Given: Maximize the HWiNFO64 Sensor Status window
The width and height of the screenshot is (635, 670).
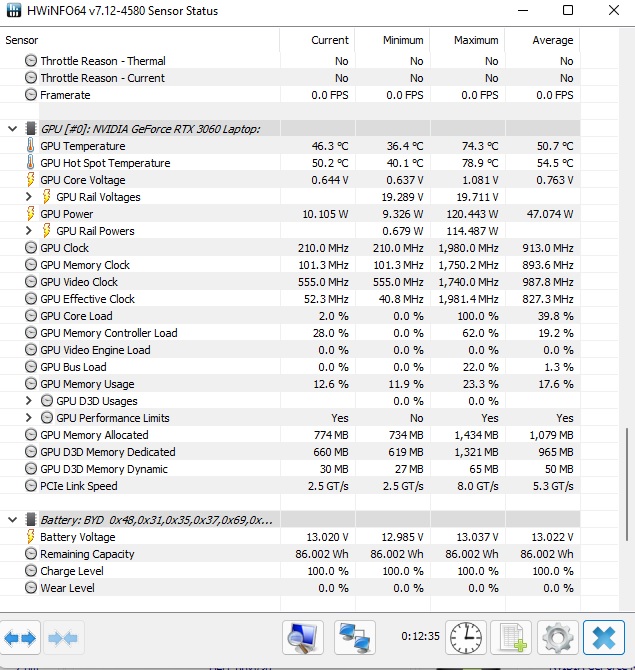Looking at the screenshot, I should tap(568, 10).
